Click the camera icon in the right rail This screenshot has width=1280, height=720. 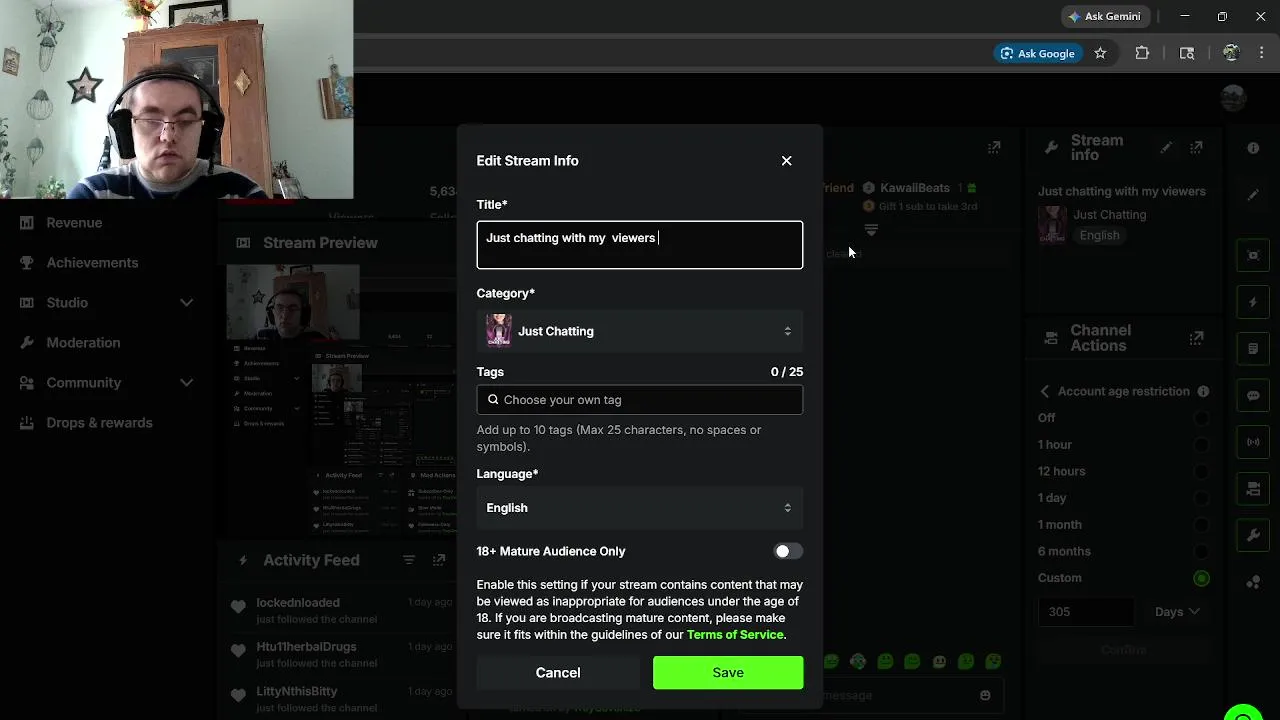coord(1253,489)
